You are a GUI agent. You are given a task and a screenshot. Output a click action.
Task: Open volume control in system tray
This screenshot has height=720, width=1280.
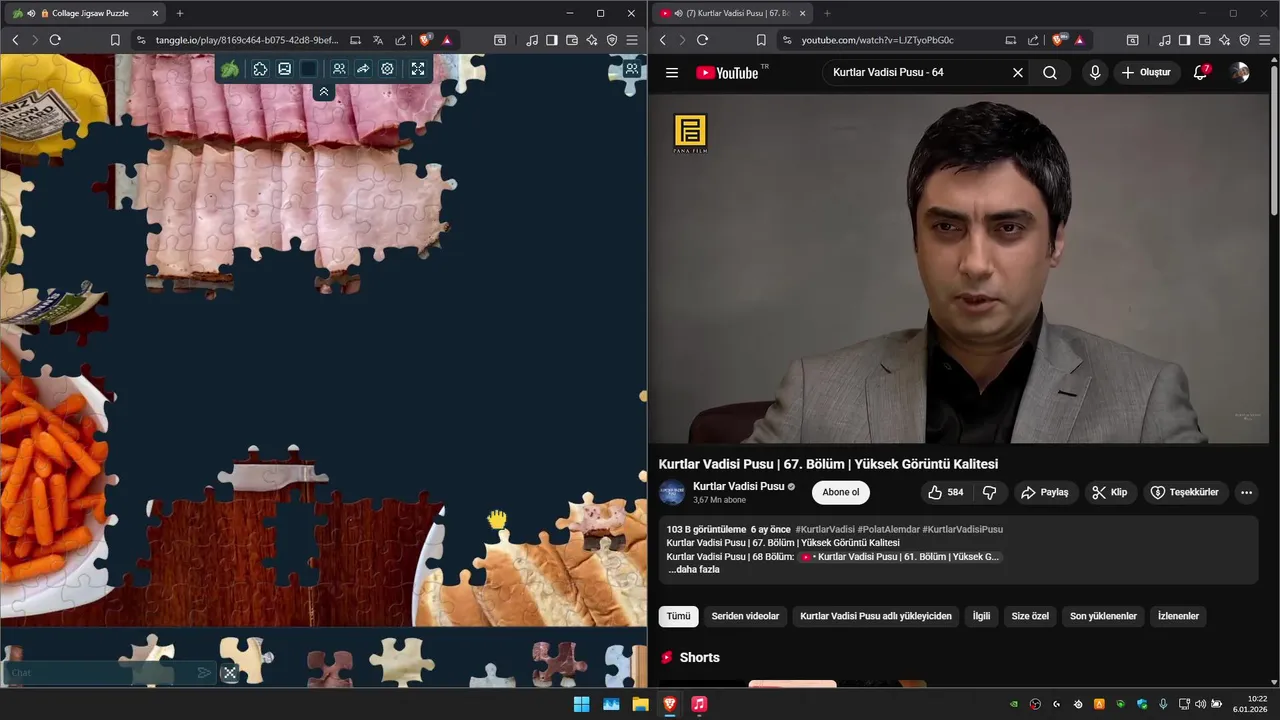point(1200,704)
